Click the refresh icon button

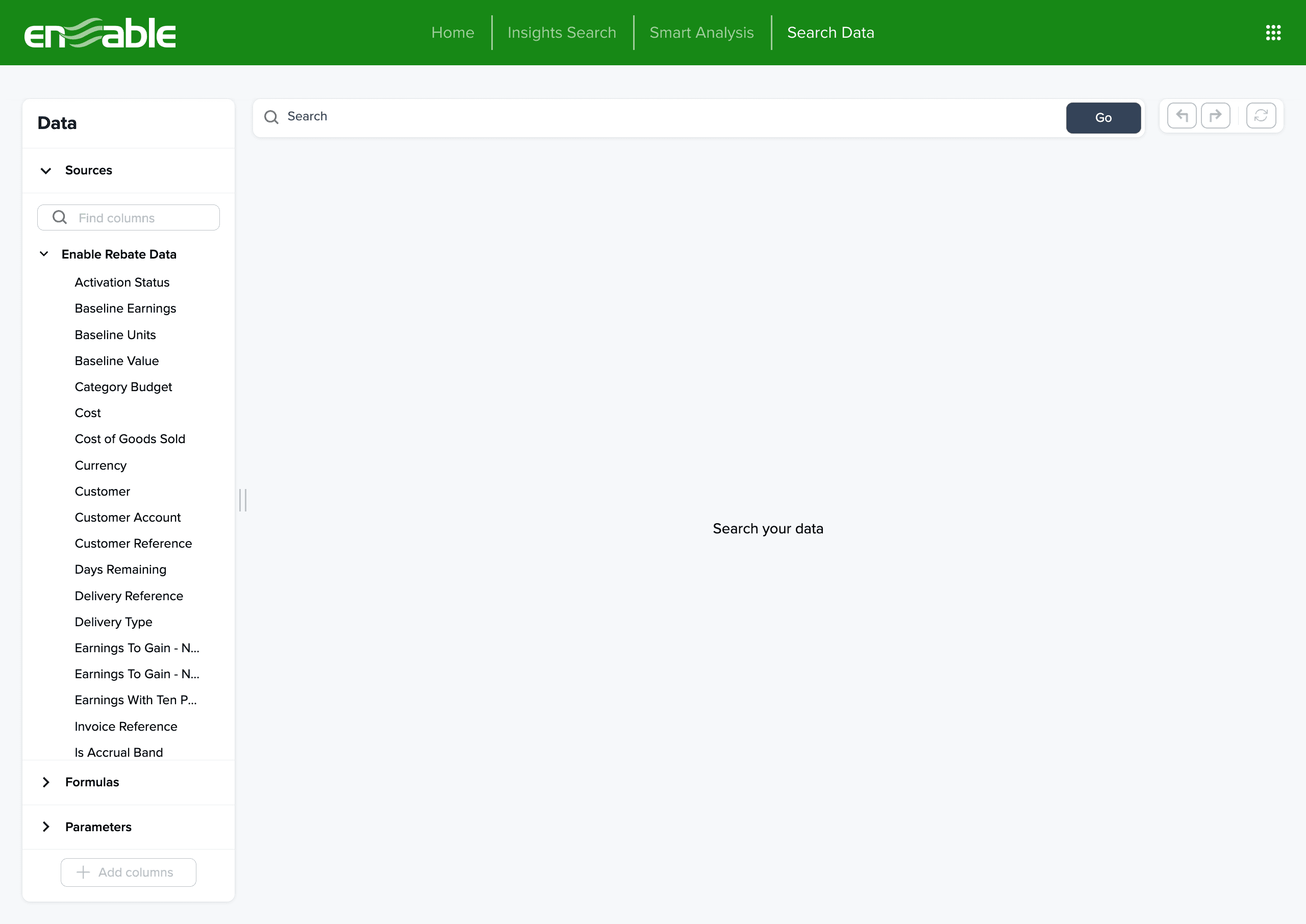[1261, 116]
